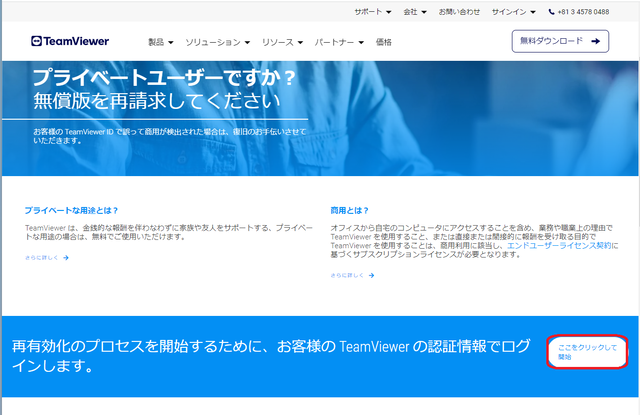
Task: Open the お問い合わせ link
Action: coord(459,12)
